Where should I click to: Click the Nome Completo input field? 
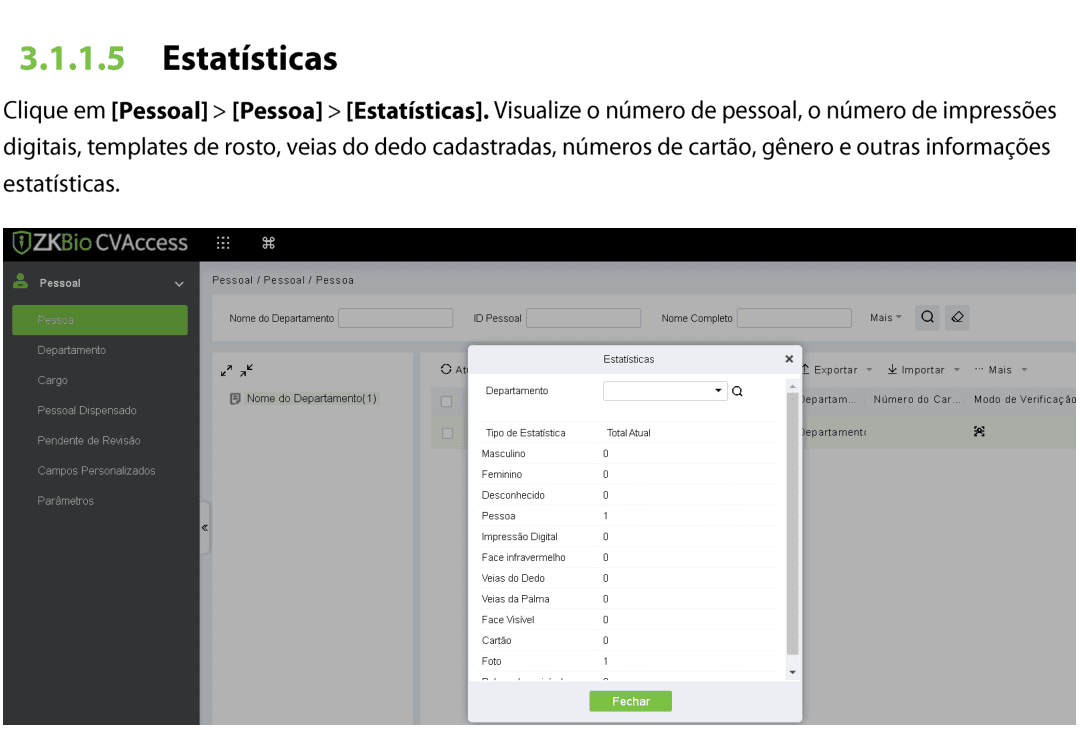[x=794, y=318]
